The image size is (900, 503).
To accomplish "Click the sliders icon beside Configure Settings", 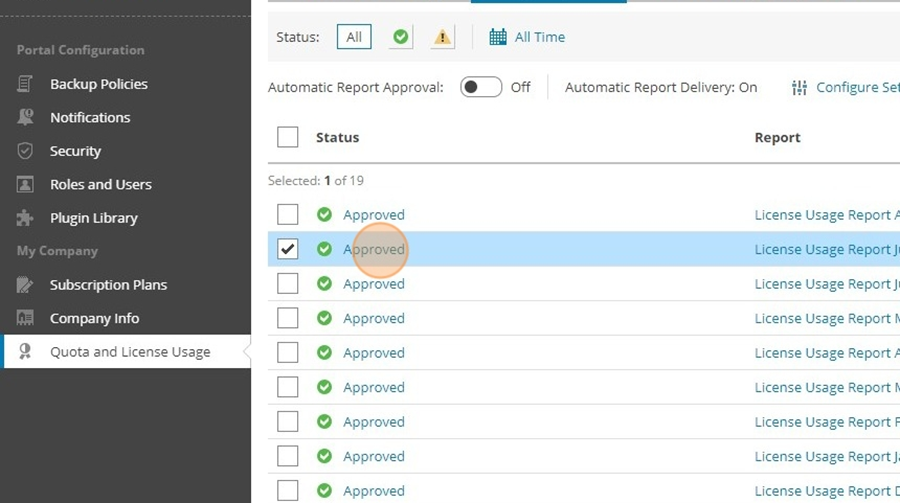I will 799,87.
